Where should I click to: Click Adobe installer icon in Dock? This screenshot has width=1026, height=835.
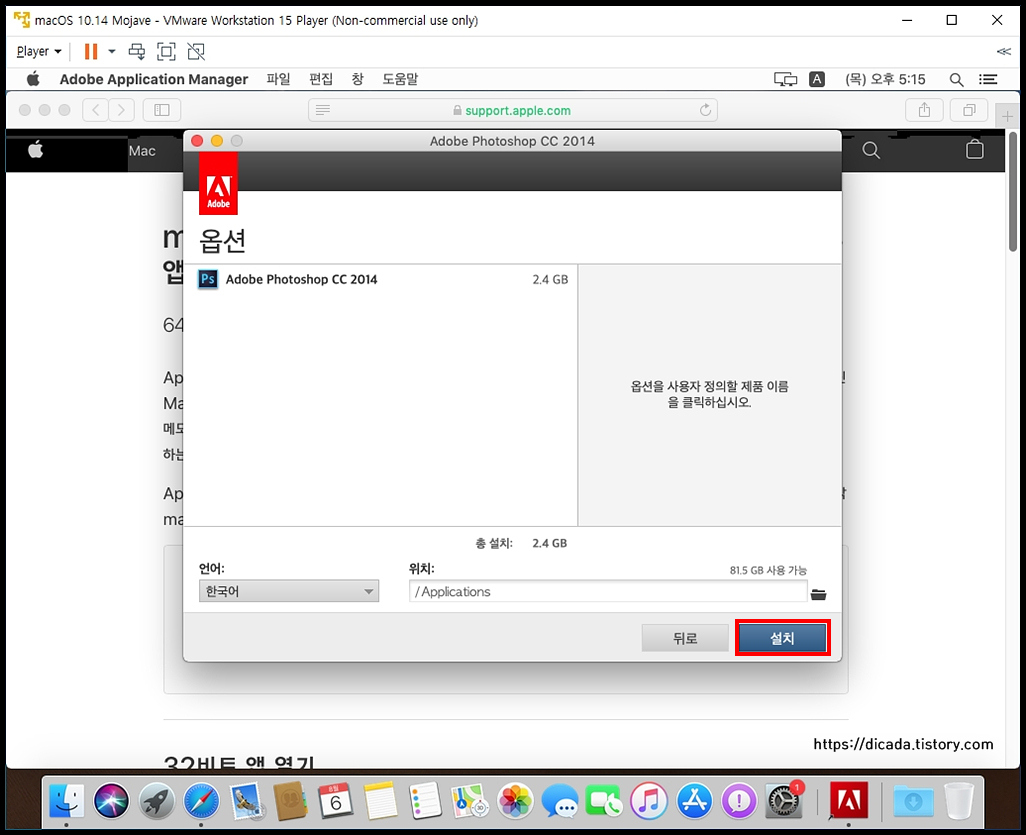pos(849,800)
